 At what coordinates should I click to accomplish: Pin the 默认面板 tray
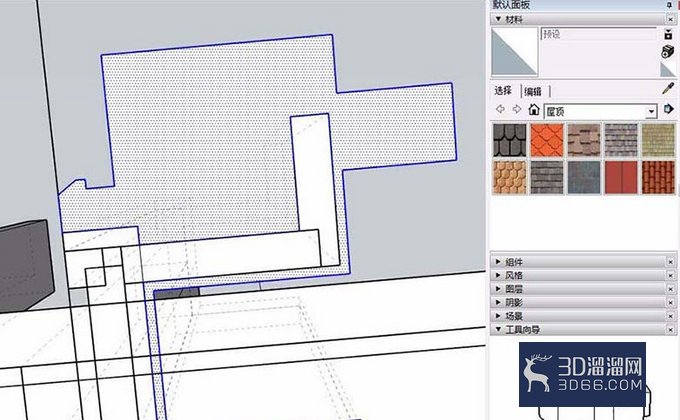tap(670, 5)
